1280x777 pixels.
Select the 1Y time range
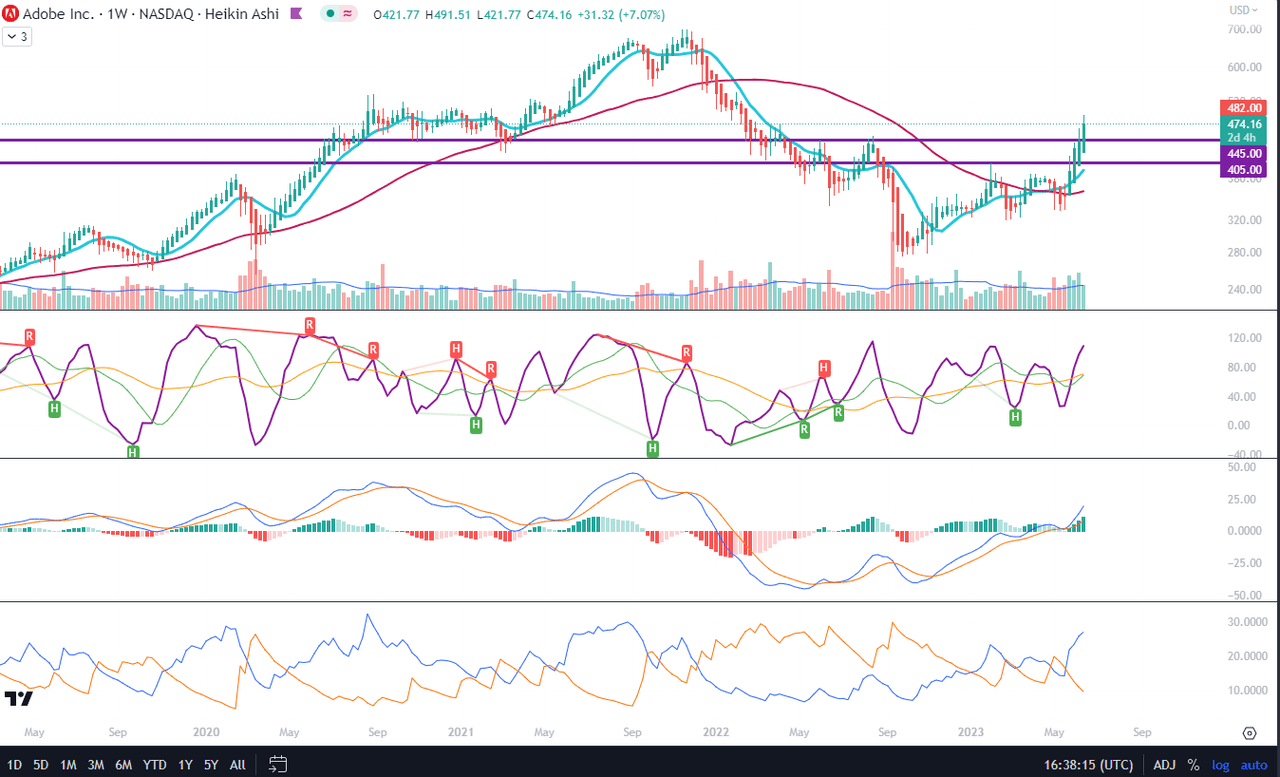[185, 765]
